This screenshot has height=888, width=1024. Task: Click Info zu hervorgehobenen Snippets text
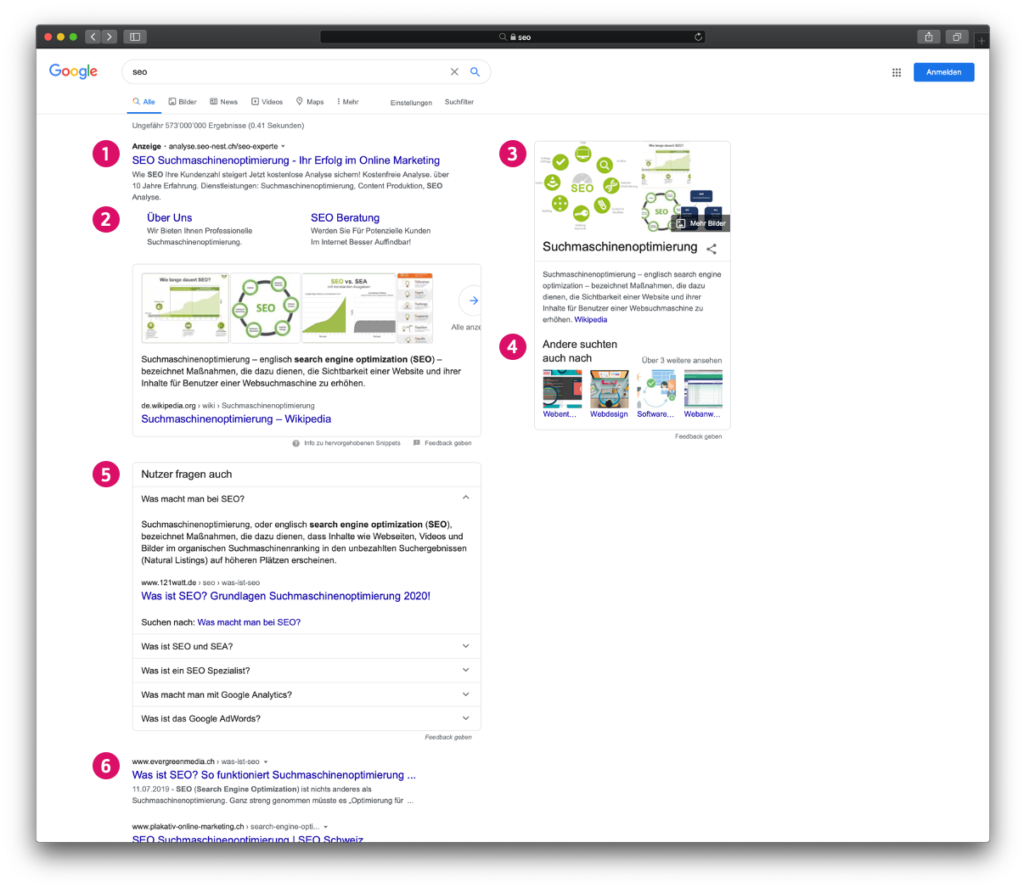352,443
